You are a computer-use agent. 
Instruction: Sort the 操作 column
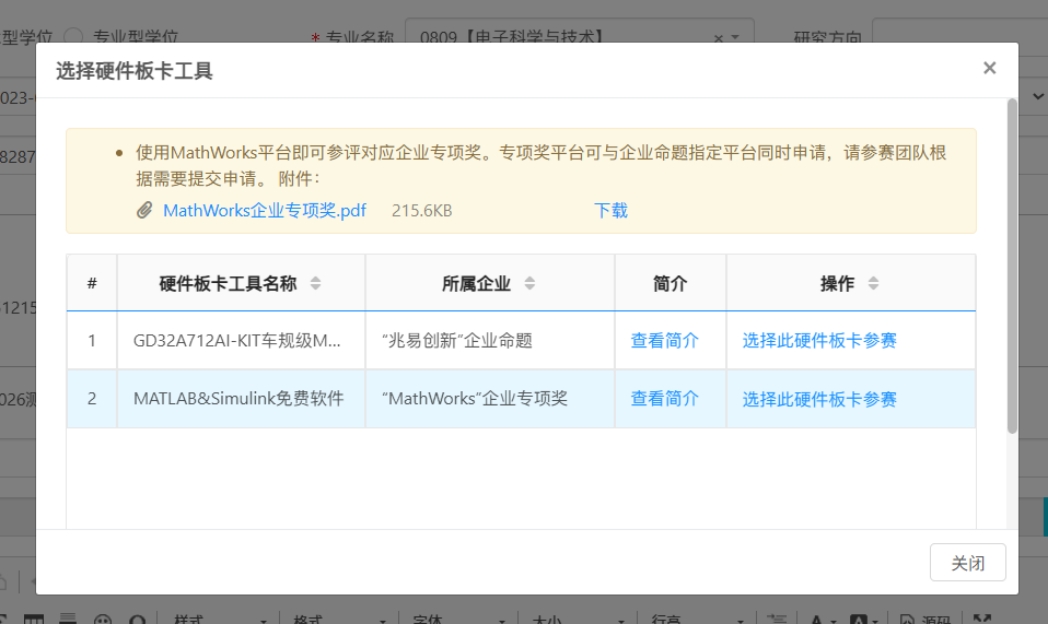tap(873, 284)
